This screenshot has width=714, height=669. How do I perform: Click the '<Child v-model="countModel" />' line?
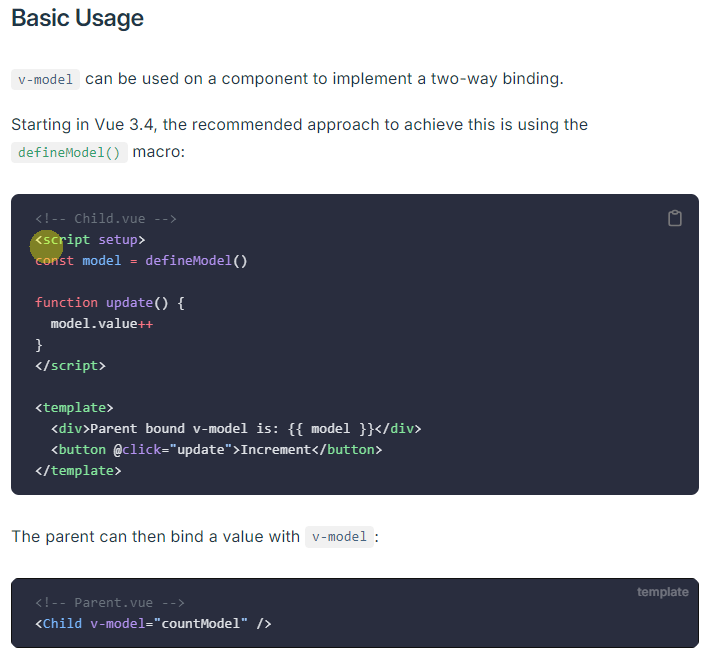pyautogui.click(x=153, y=623)
